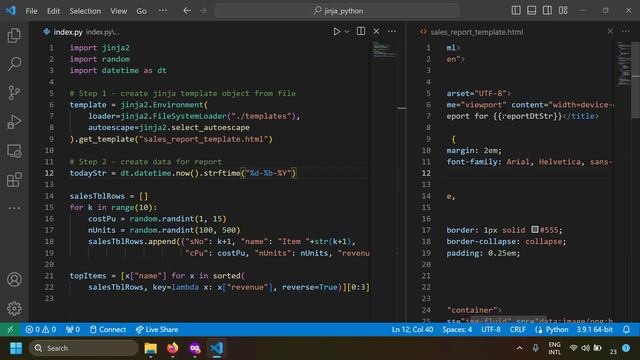Expand the run options dropdown arrow

coord(347,31)
